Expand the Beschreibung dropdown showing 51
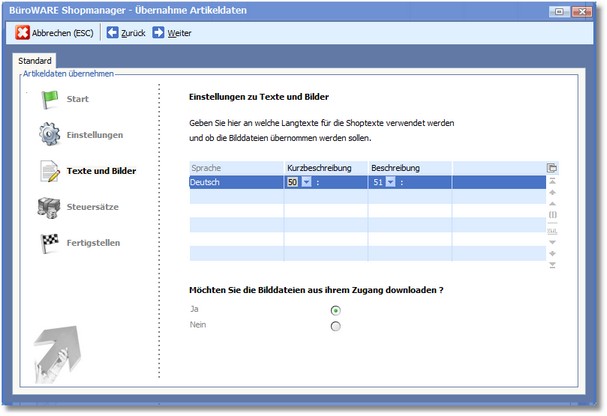Viewport: 607px width, 416px height. (389, 182)
